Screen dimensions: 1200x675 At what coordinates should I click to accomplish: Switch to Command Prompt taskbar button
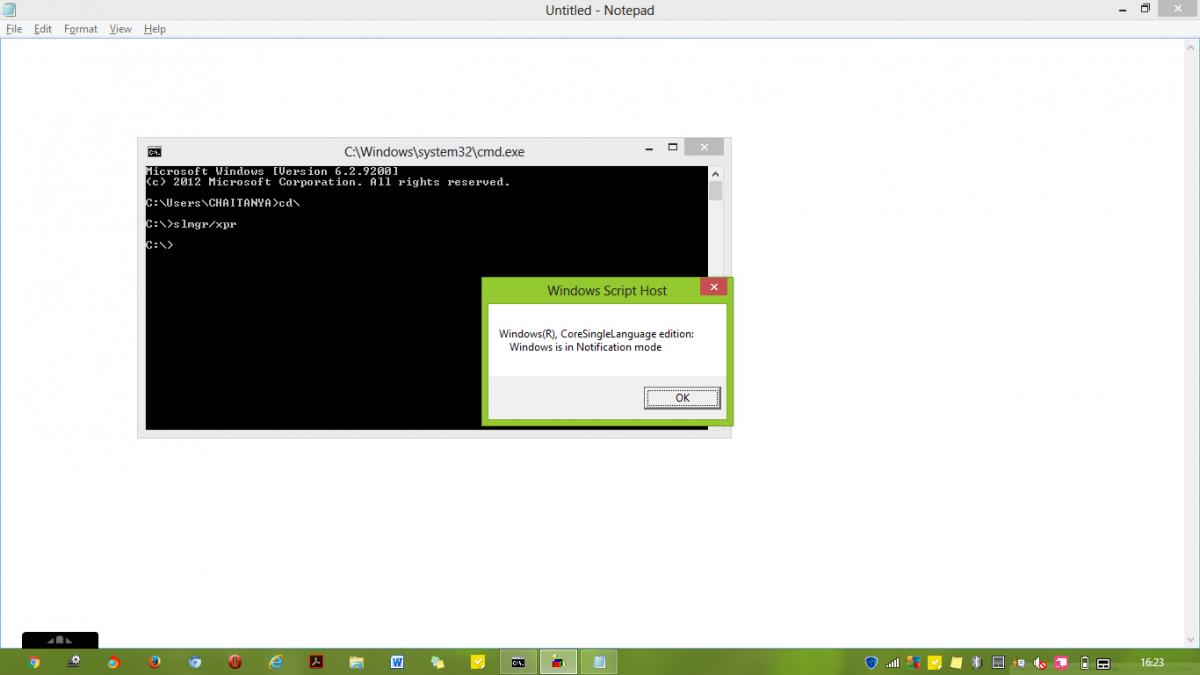point(518,662)
